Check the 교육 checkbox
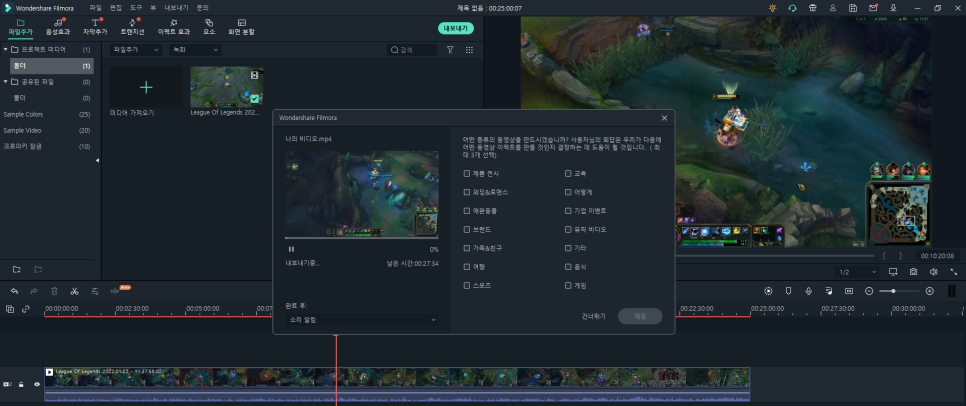966x406 pixels. 569,174
